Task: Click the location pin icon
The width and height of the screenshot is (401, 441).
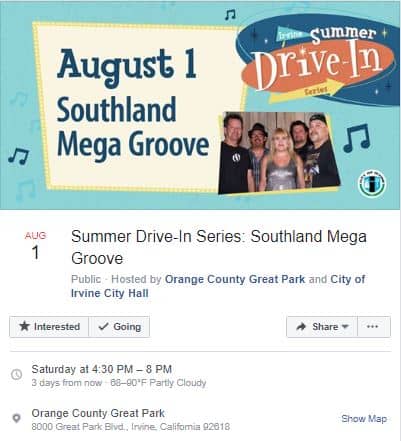Action: pyautogui.click(x=16, y=418)
